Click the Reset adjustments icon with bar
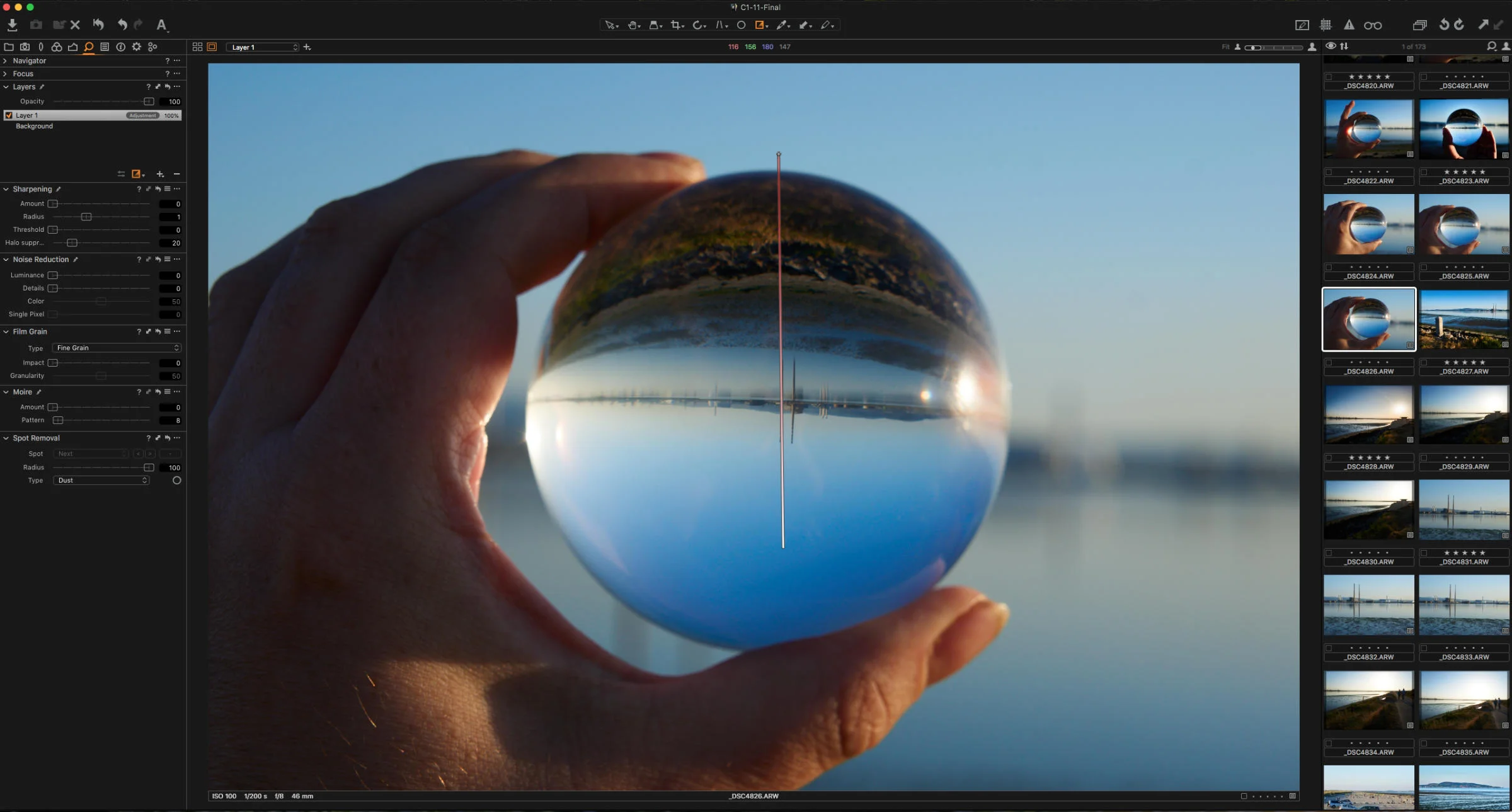The image size is (1512, 812). coord(98,25)
